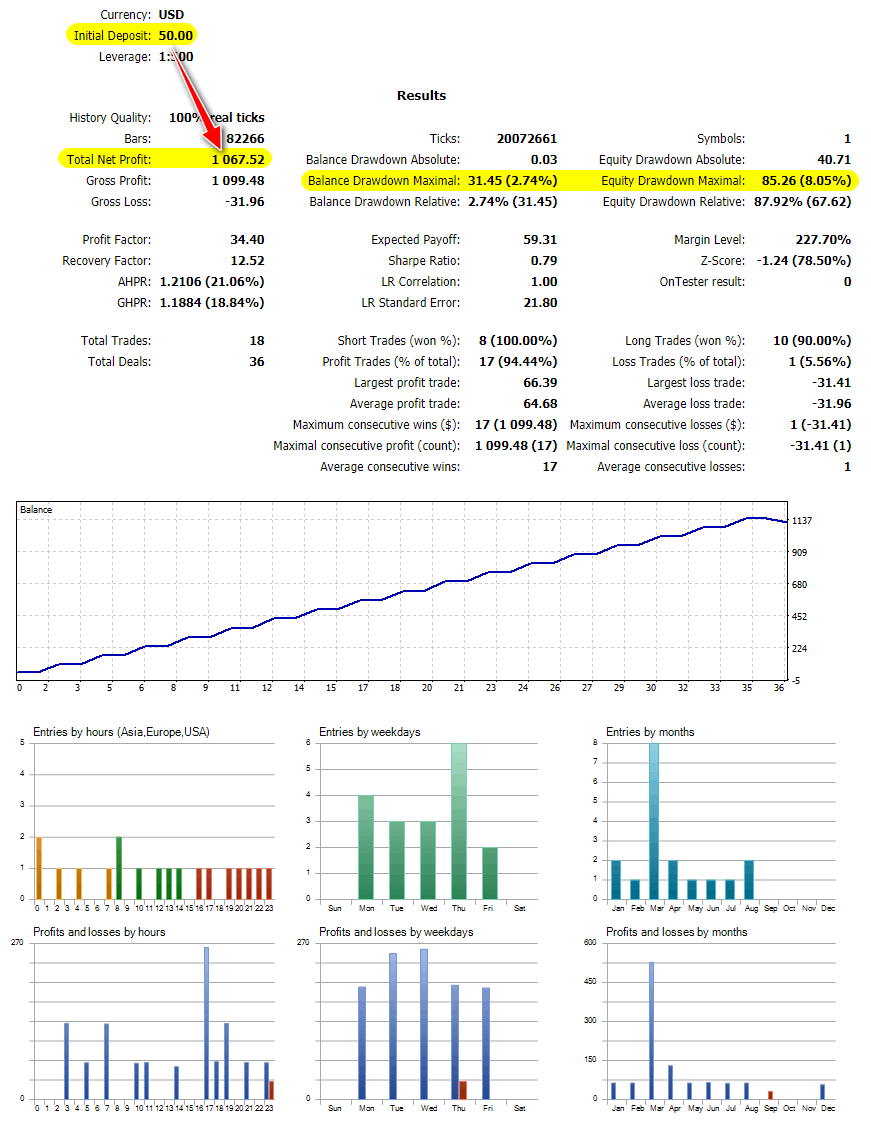Image resolution: width=871 pixels, height=1134 pixels.
Task: Select Balance Drawdown Relative value 2.74% (31.45)
Action: point(512,201)
